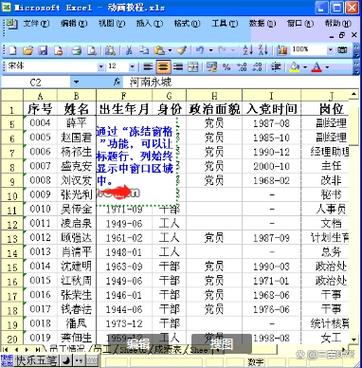Launch the Chart Wizard icon
The height and width of the screenshot is (368, 362).
click(282, 50)
